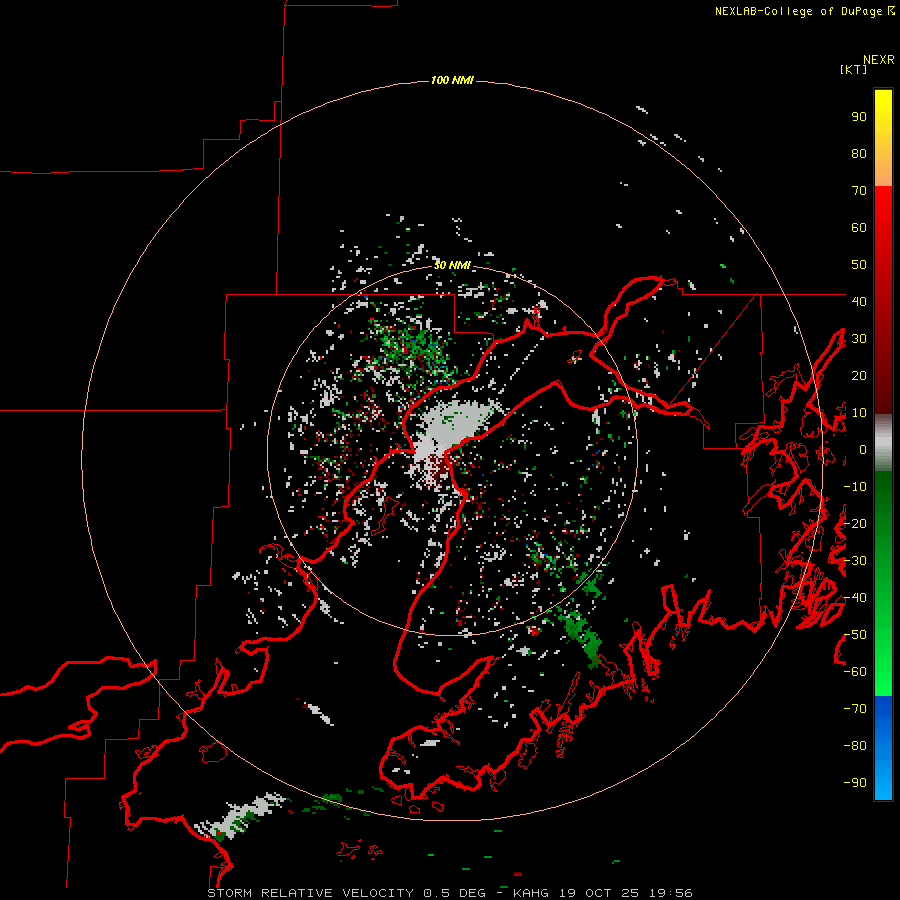This screenshot has height=900, width=900.
Task: Click the yellow top segment of the color bar
Action: [883, 138]
